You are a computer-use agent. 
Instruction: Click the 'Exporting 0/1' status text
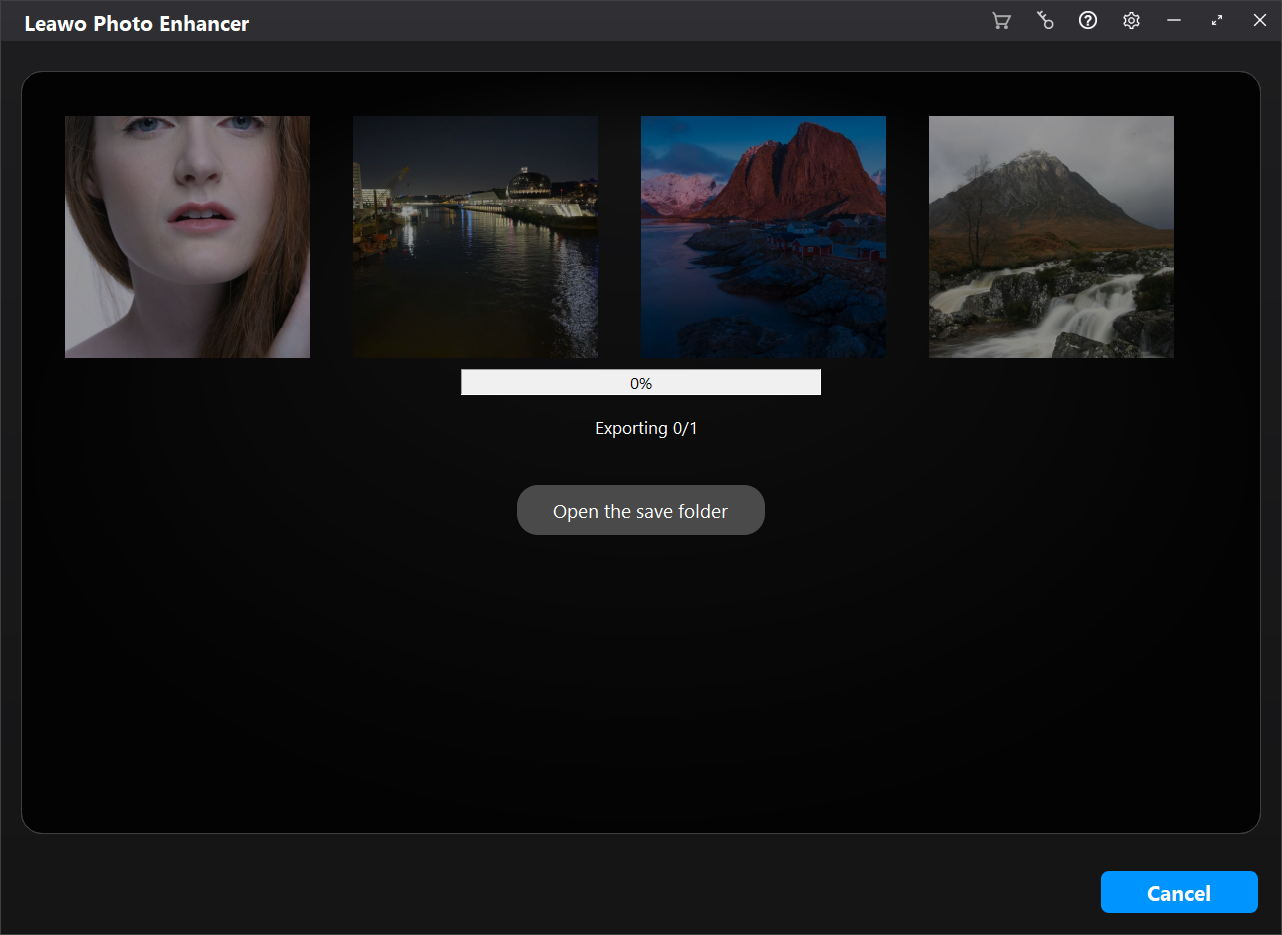(646, 428)
